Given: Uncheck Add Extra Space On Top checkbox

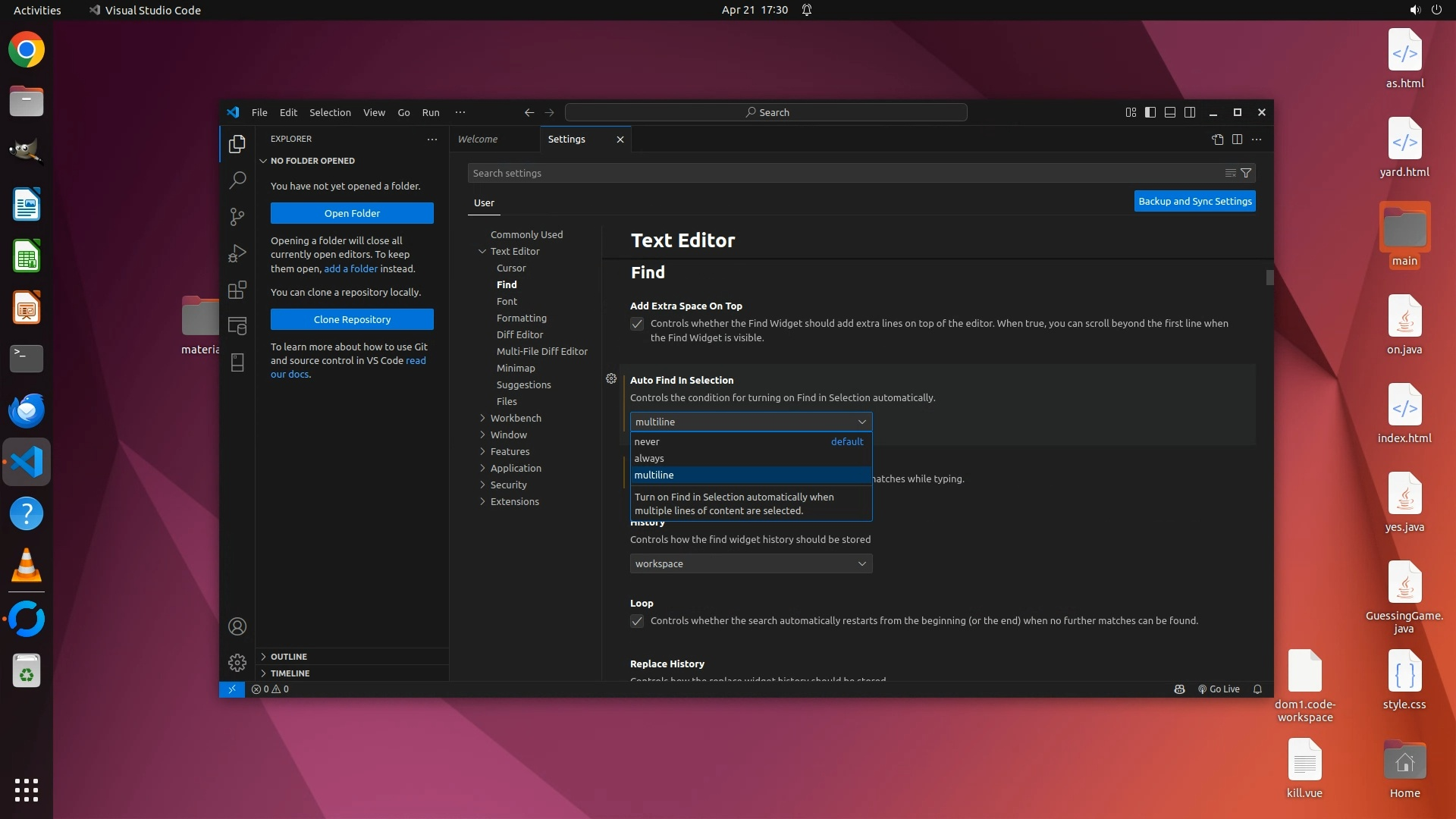Looking at the screenshot, I should click(637, 324).
